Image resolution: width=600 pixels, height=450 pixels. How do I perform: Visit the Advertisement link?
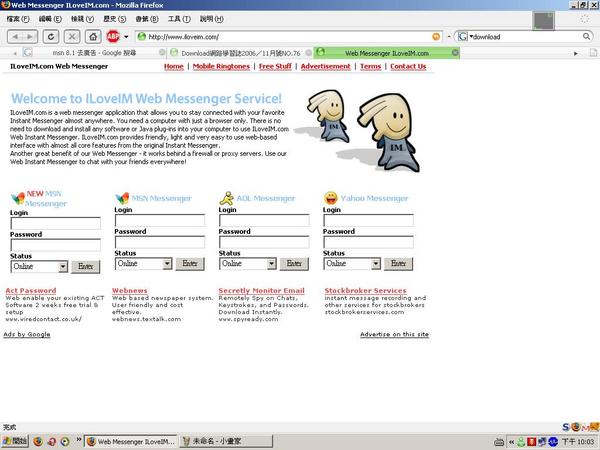point(326,67)
